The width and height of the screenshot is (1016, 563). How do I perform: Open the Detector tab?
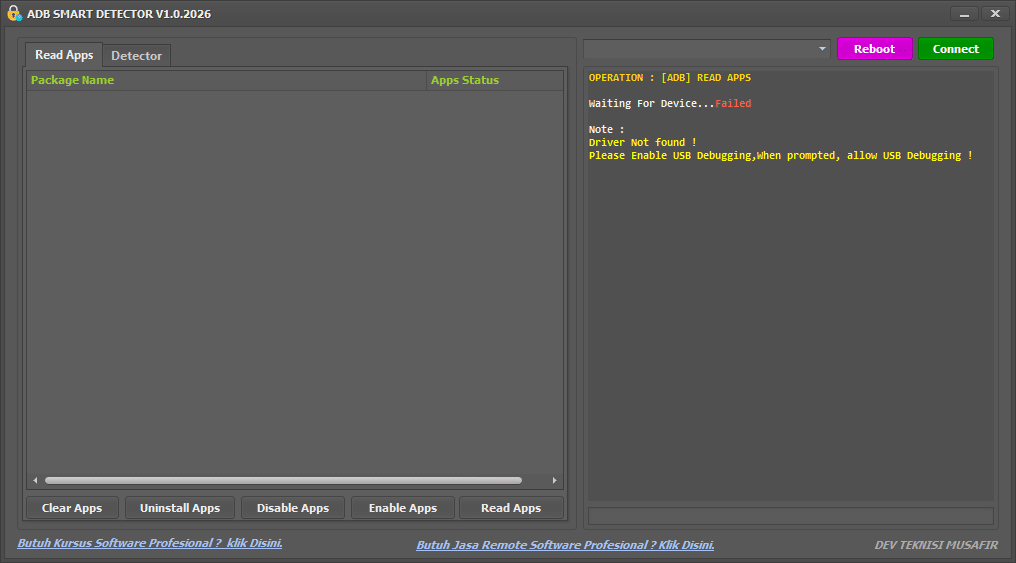[136, 56]
